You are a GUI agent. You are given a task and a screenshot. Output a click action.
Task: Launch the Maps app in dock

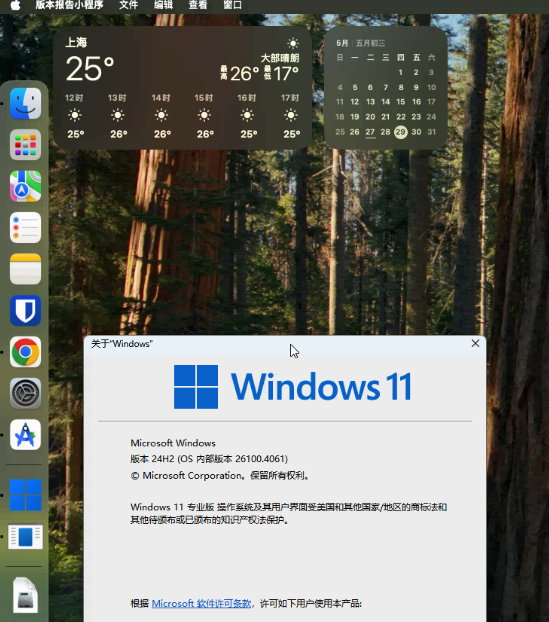click(x=25, y=186)
